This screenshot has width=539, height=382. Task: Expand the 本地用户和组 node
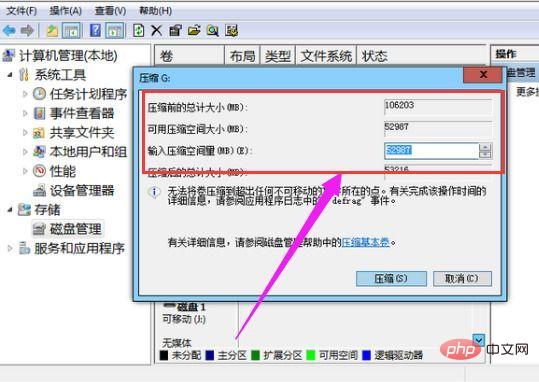[x=25, y=152]
